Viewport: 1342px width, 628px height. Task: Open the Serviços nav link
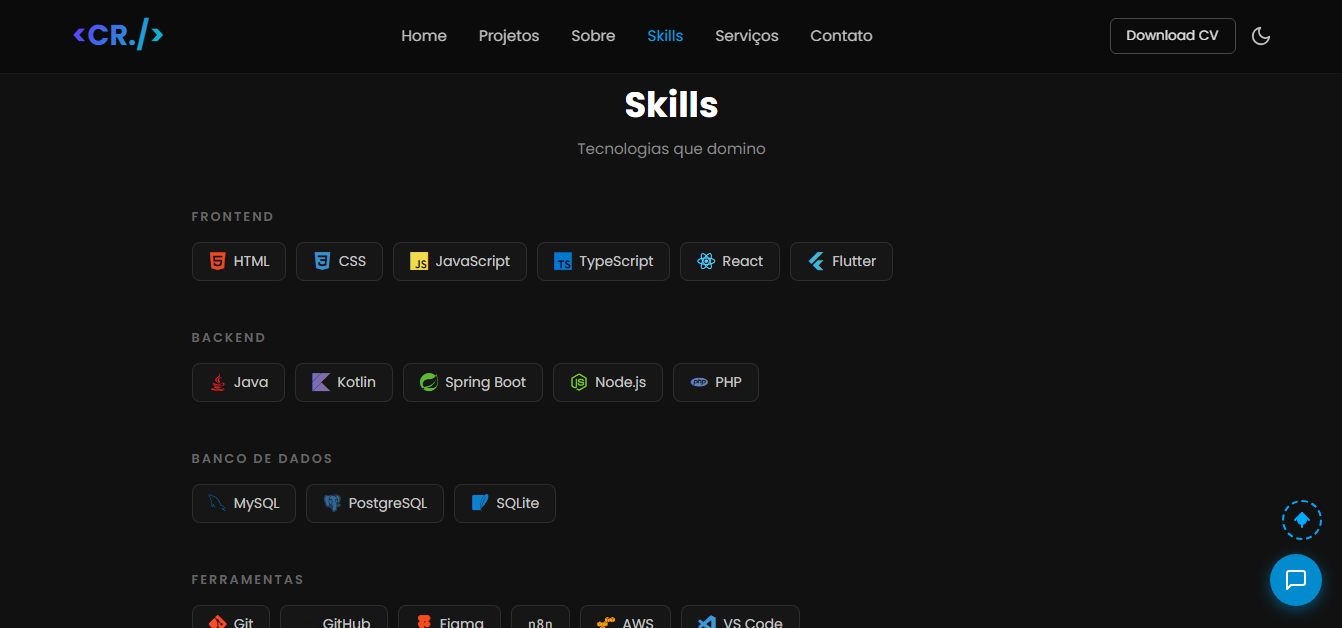pos(747,36)
